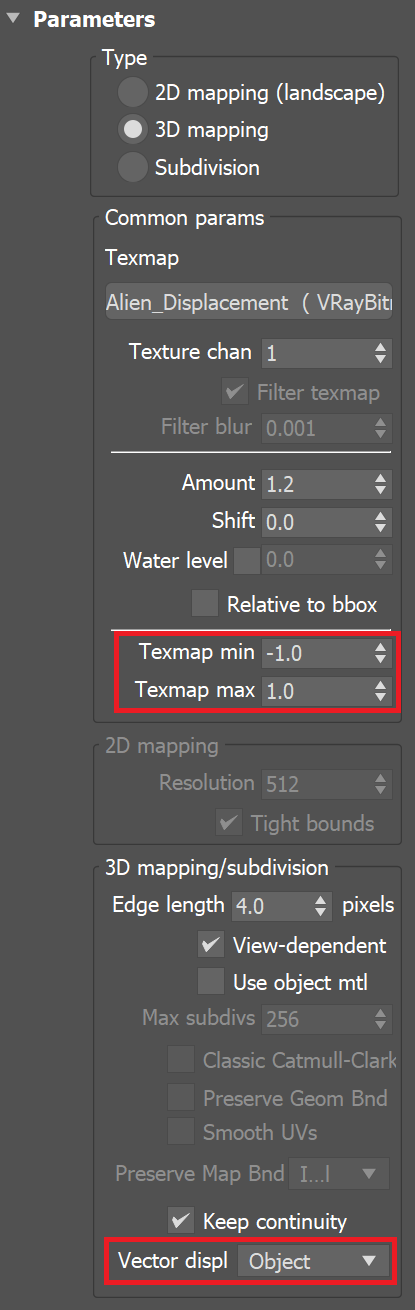Select the Subdivision type radio button
The image size is (415, 1310).
[x=133, y=167]
